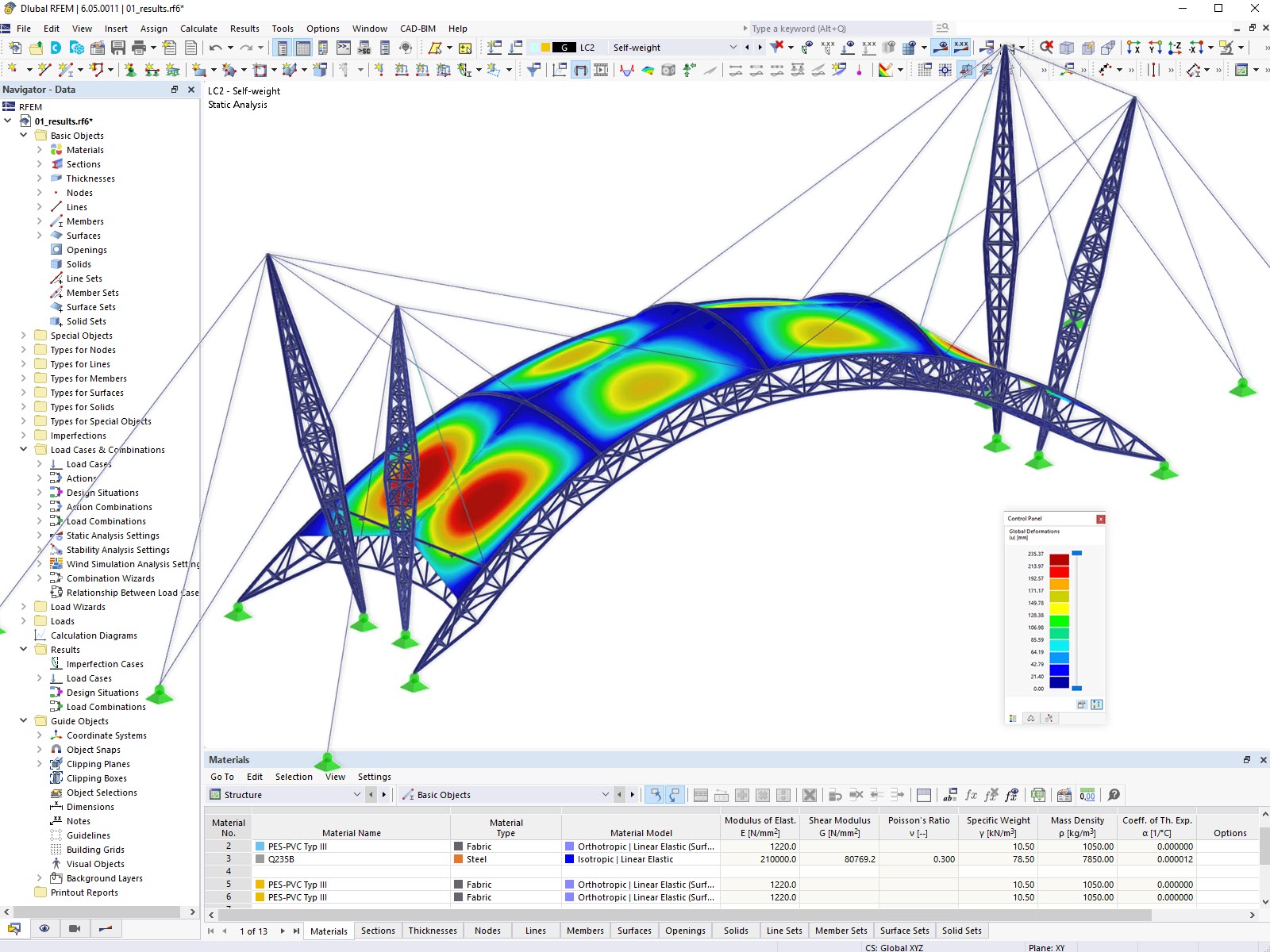Click the formula fx icon in Materials toolbar
The width and height of the screenshot is (1270, 952).
(x=971, y=795)
